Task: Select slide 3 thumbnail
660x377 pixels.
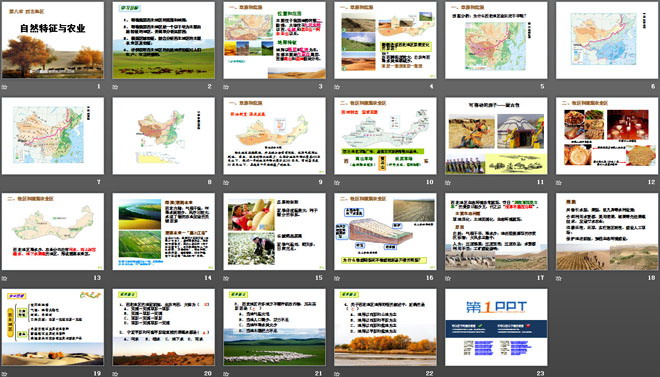Action: [274, 40]
